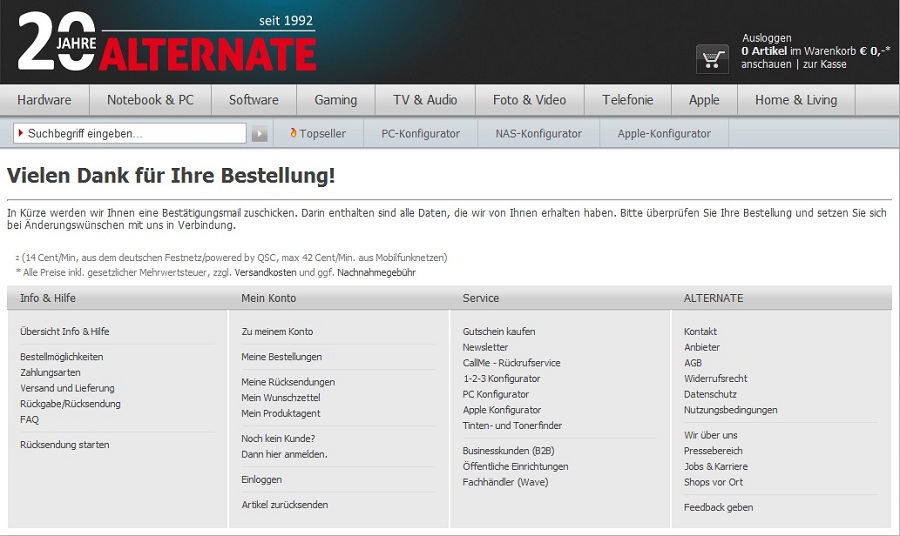Click the shopping cart icon
Image resolution: width=900 pixels, height=536 pixels.
712,59
